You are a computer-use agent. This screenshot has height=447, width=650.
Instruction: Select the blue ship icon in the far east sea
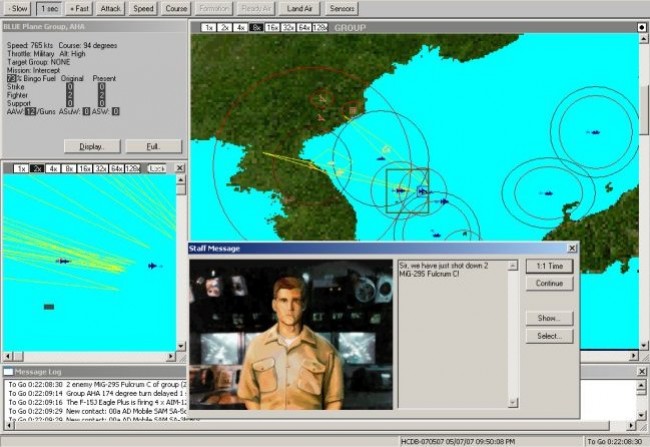tap(594, 132)
